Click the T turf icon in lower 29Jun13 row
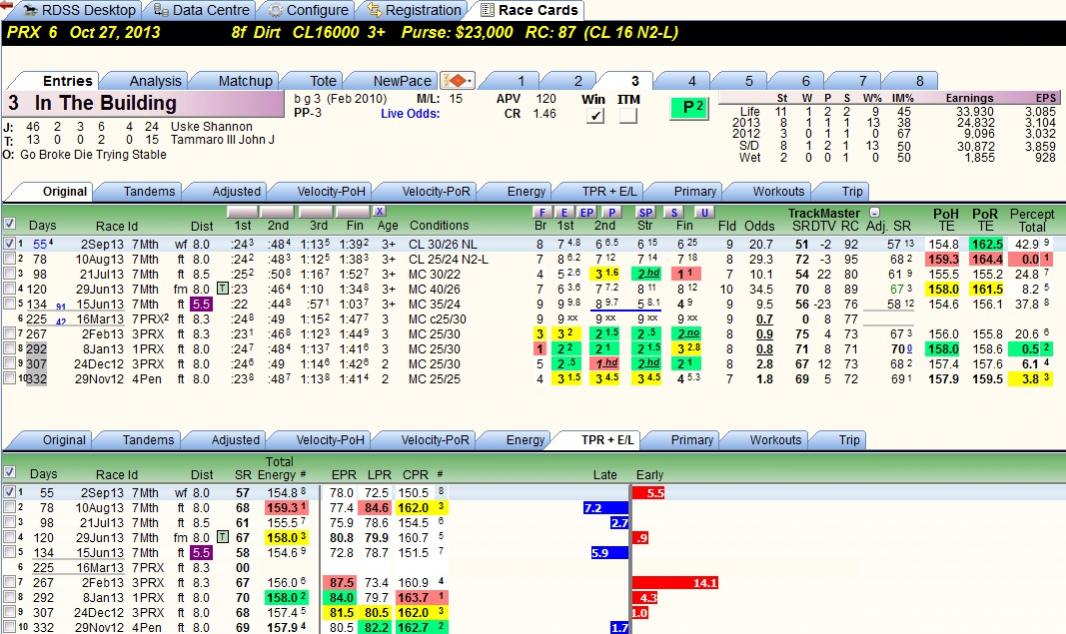This screenshot has width=1066, height=634. click(x=222, y=538)
